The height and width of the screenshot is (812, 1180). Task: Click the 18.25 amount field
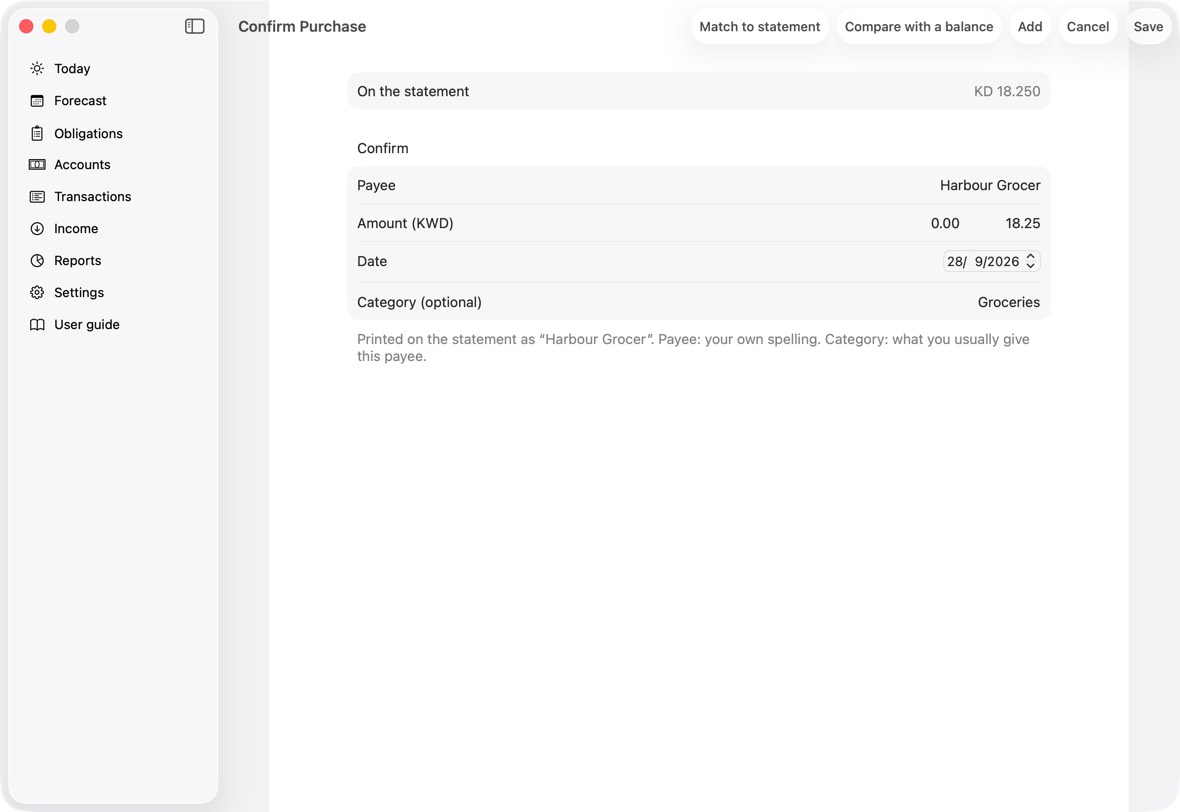[1023, 224]
